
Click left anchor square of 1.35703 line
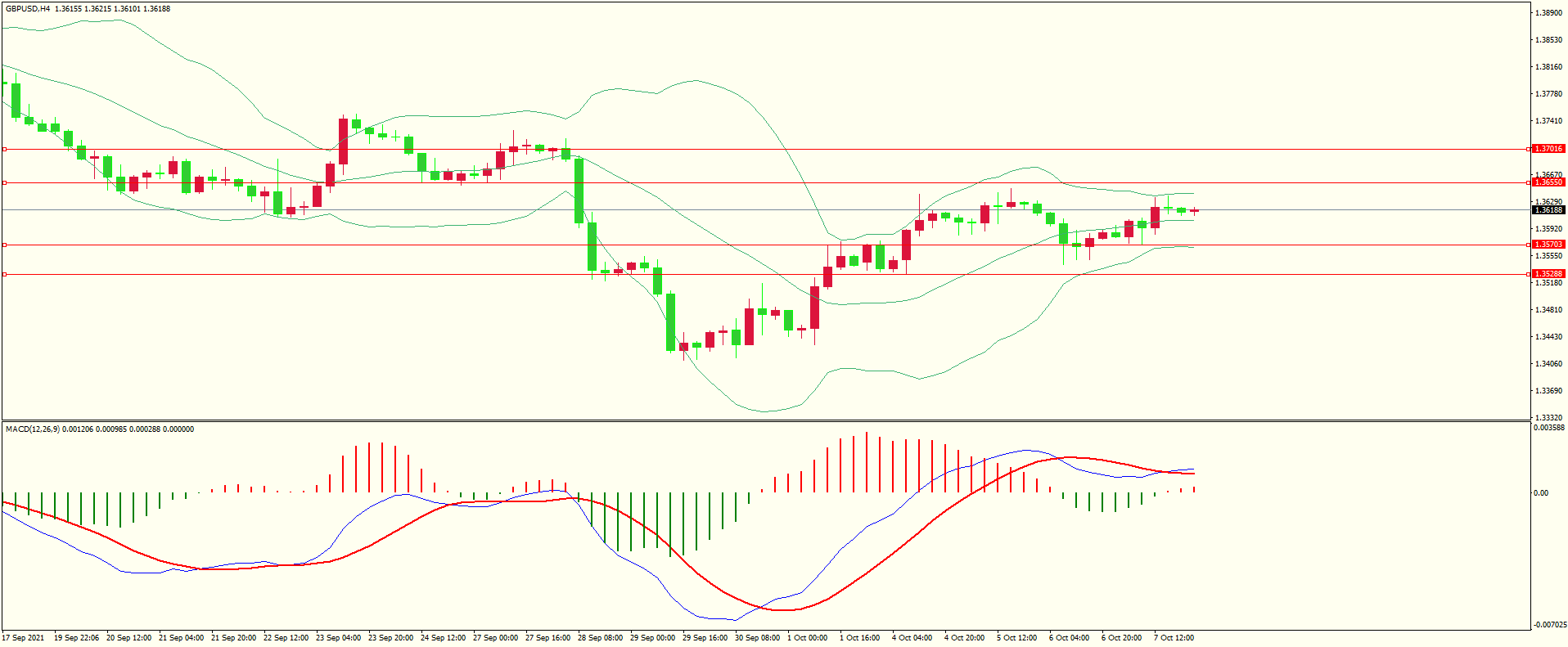[4, 245]
